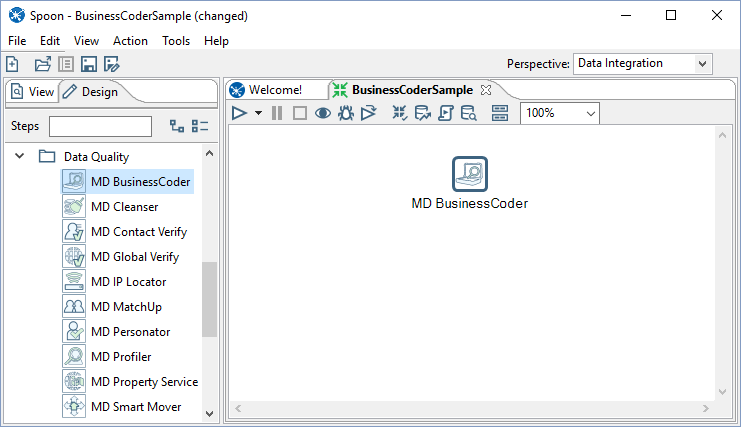Open a file with the folder icon
This screenshot has width=741, height=427.
pos(42,64)
